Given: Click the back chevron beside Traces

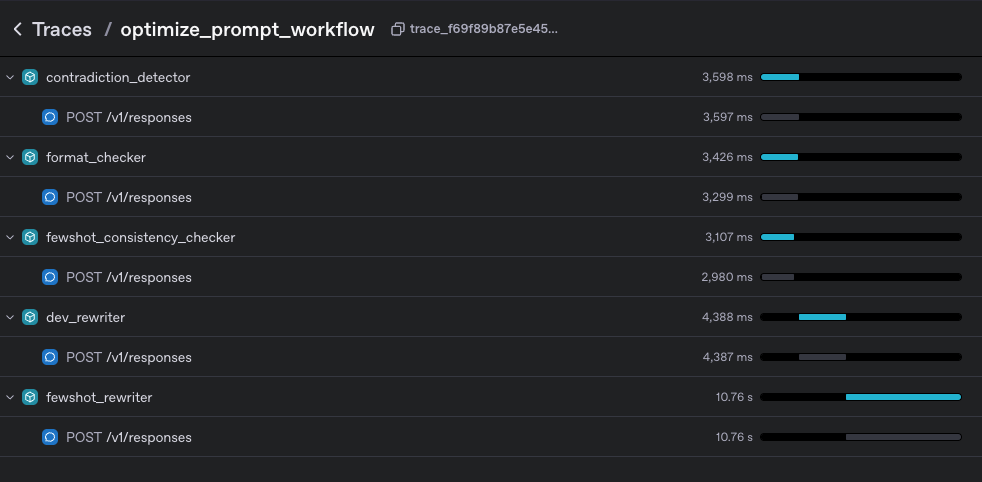Looking at the screenshot, I should tap(17, 30).
